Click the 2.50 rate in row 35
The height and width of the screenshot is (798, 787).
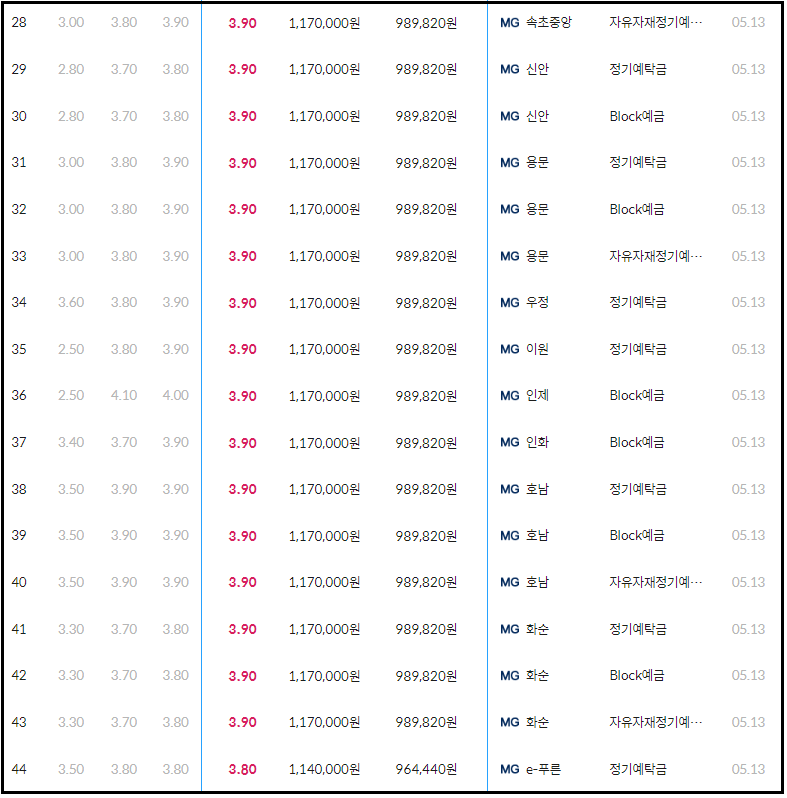(71, 349)
